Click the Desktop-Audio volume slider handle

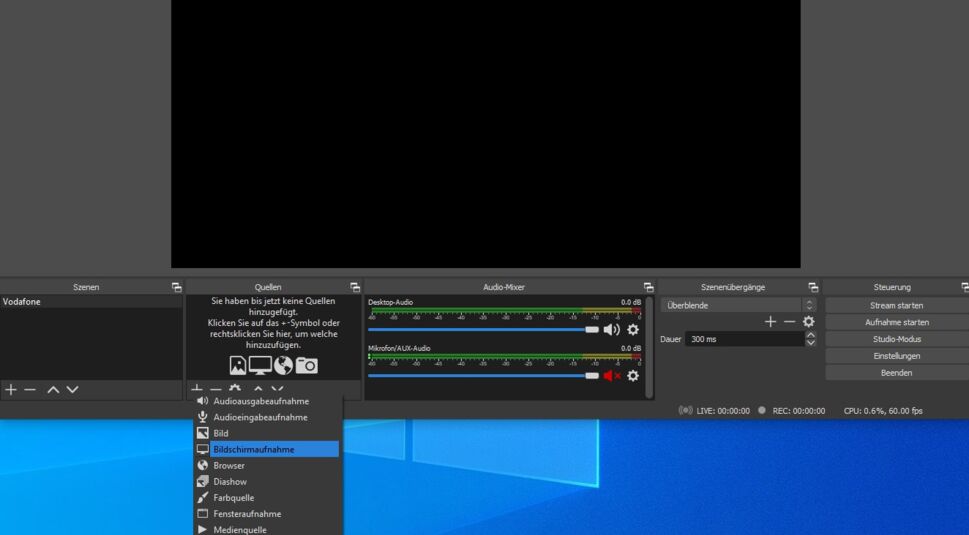[592, 329]
